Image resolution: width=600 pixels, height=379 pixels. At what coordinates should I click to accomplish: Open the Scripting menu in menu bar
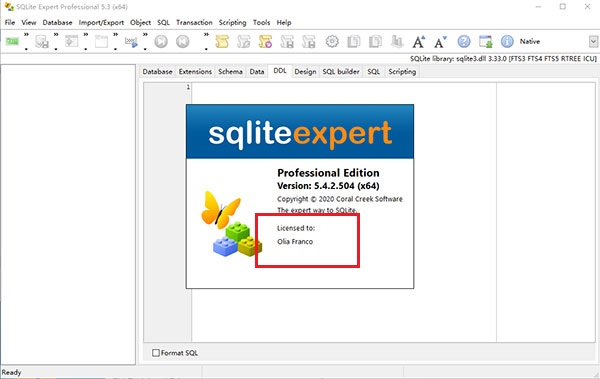coord(232,23)
